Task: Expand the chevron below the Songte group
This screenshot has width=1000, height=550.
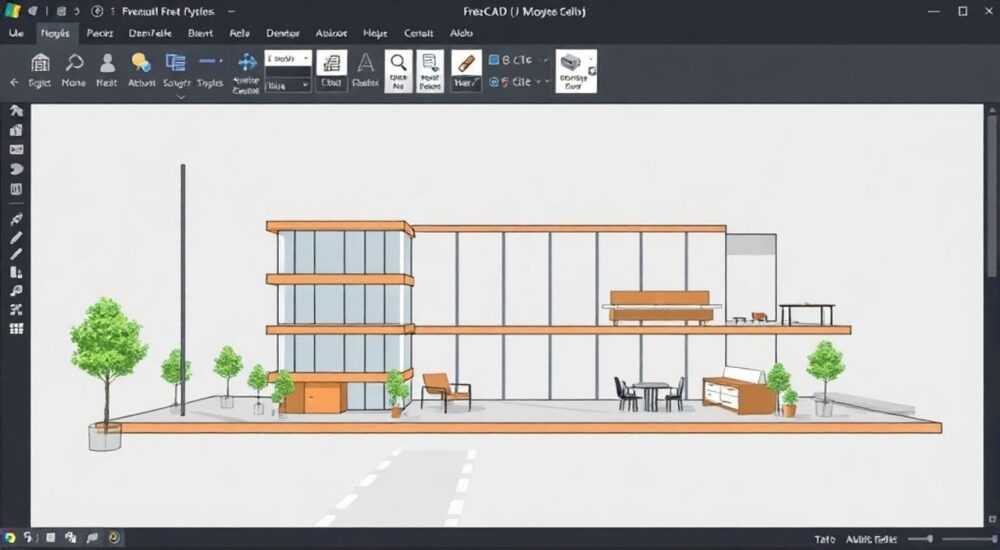Action: (180, 97)
